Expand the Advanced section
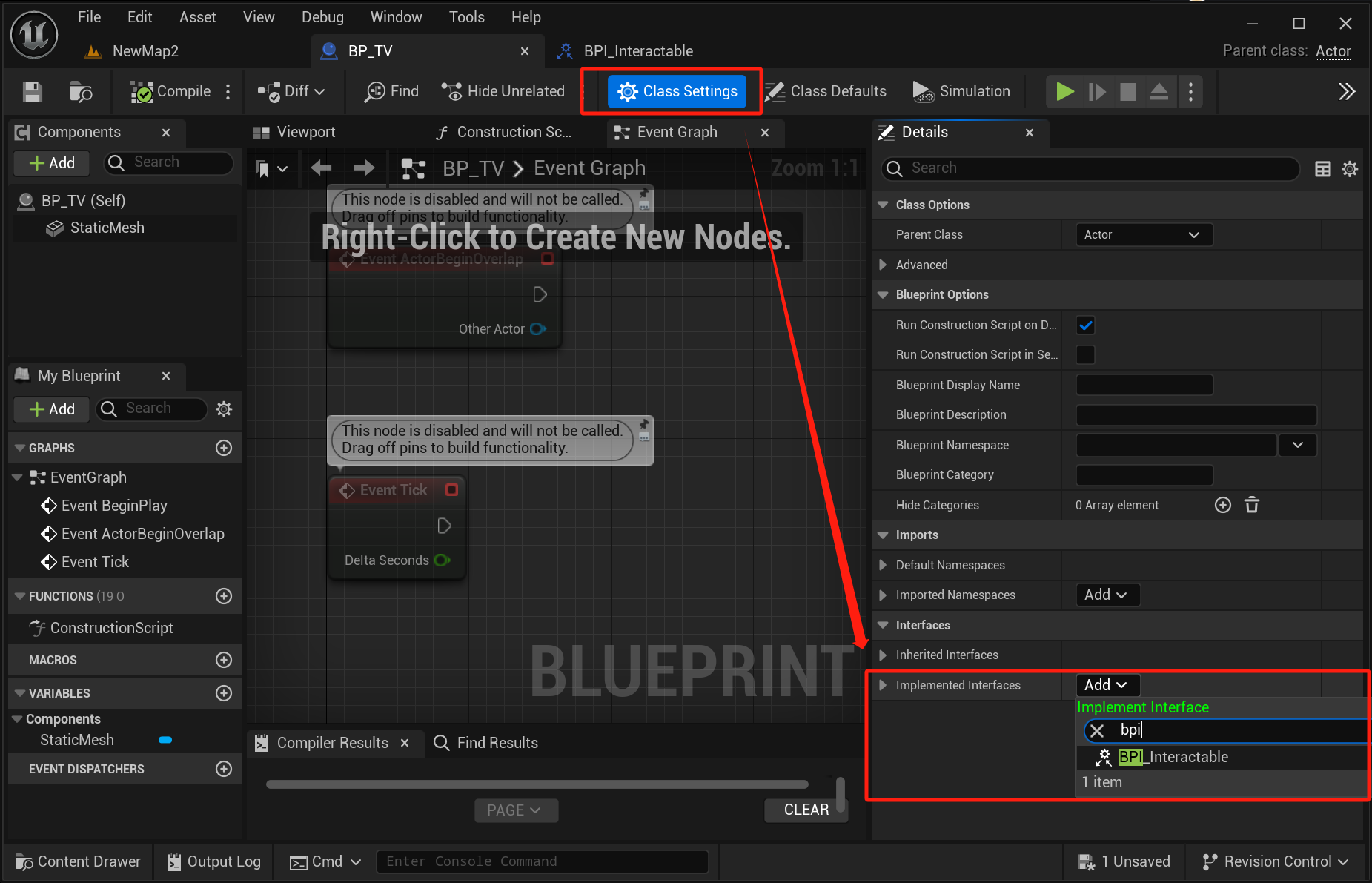The height and width of the screenshot is (883, 1372). click(x=883, y=265)
